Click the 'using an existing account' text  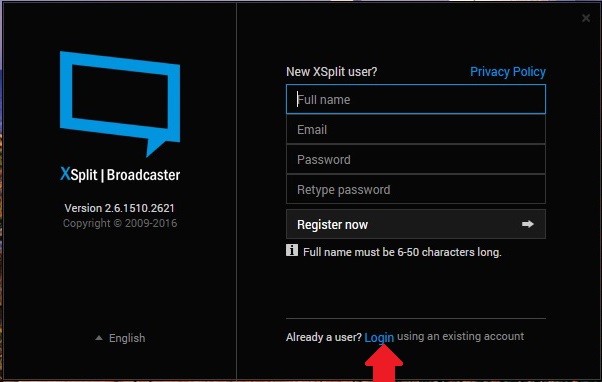460,337
